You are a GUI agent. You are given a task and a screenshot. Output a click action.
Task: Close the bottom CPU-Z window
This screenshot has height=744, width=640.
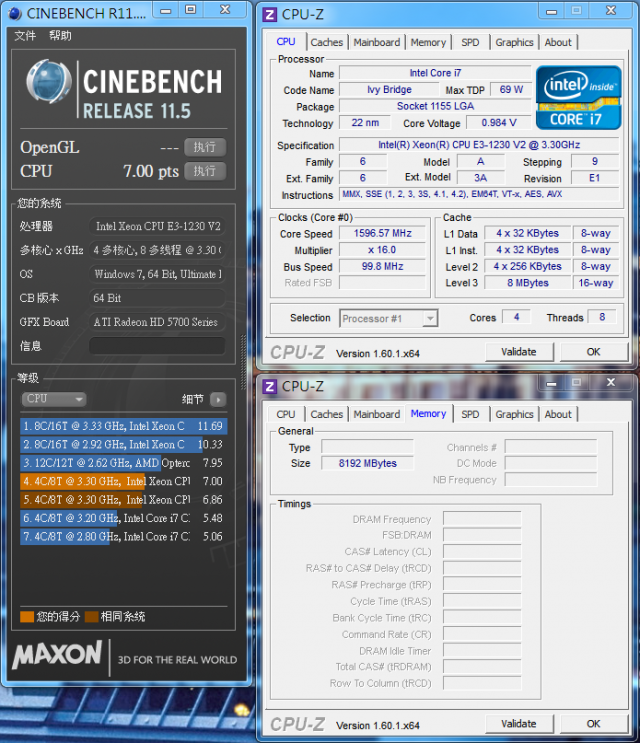point(611,382)
